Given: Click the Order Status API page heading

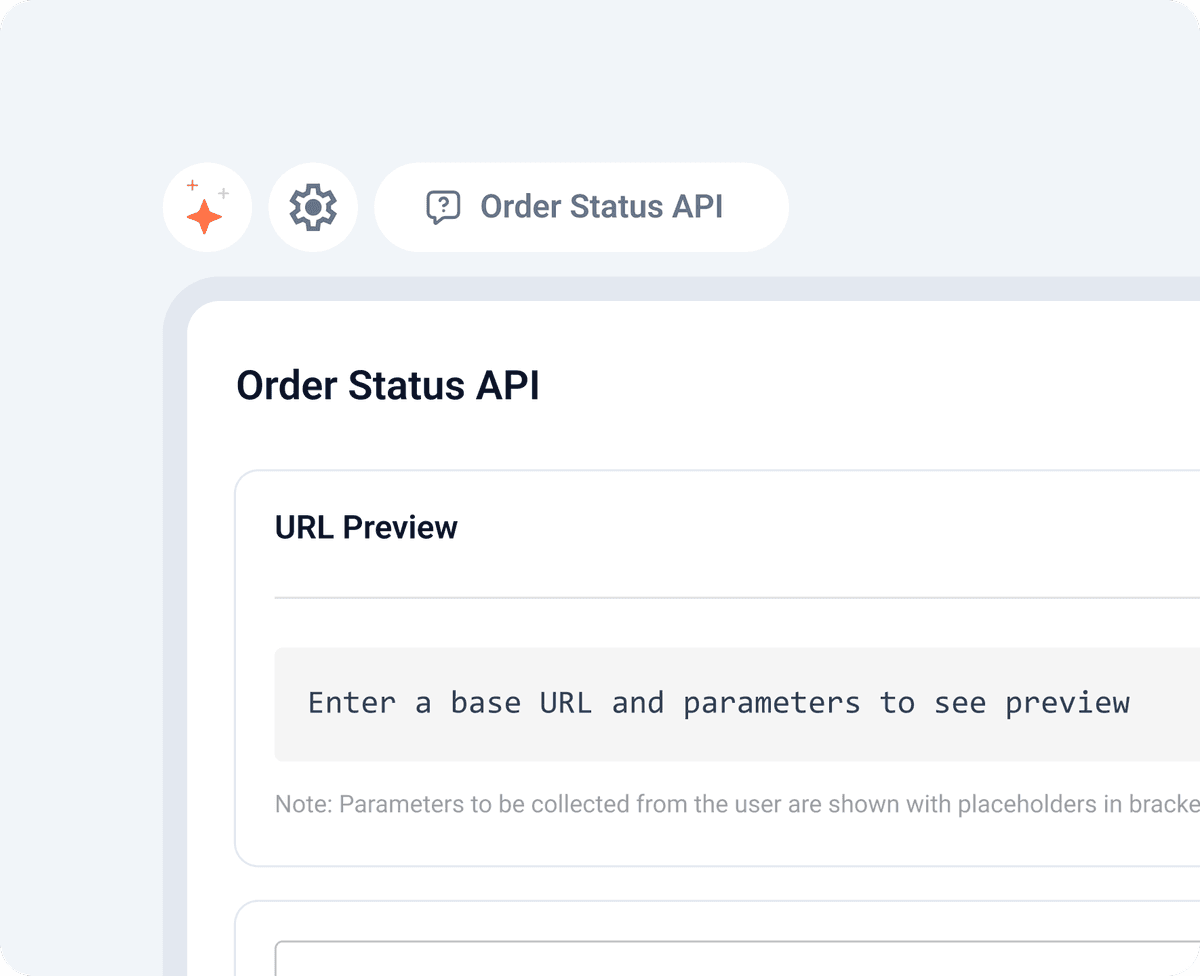Looking at the screenshot, I should coord(388,385).
